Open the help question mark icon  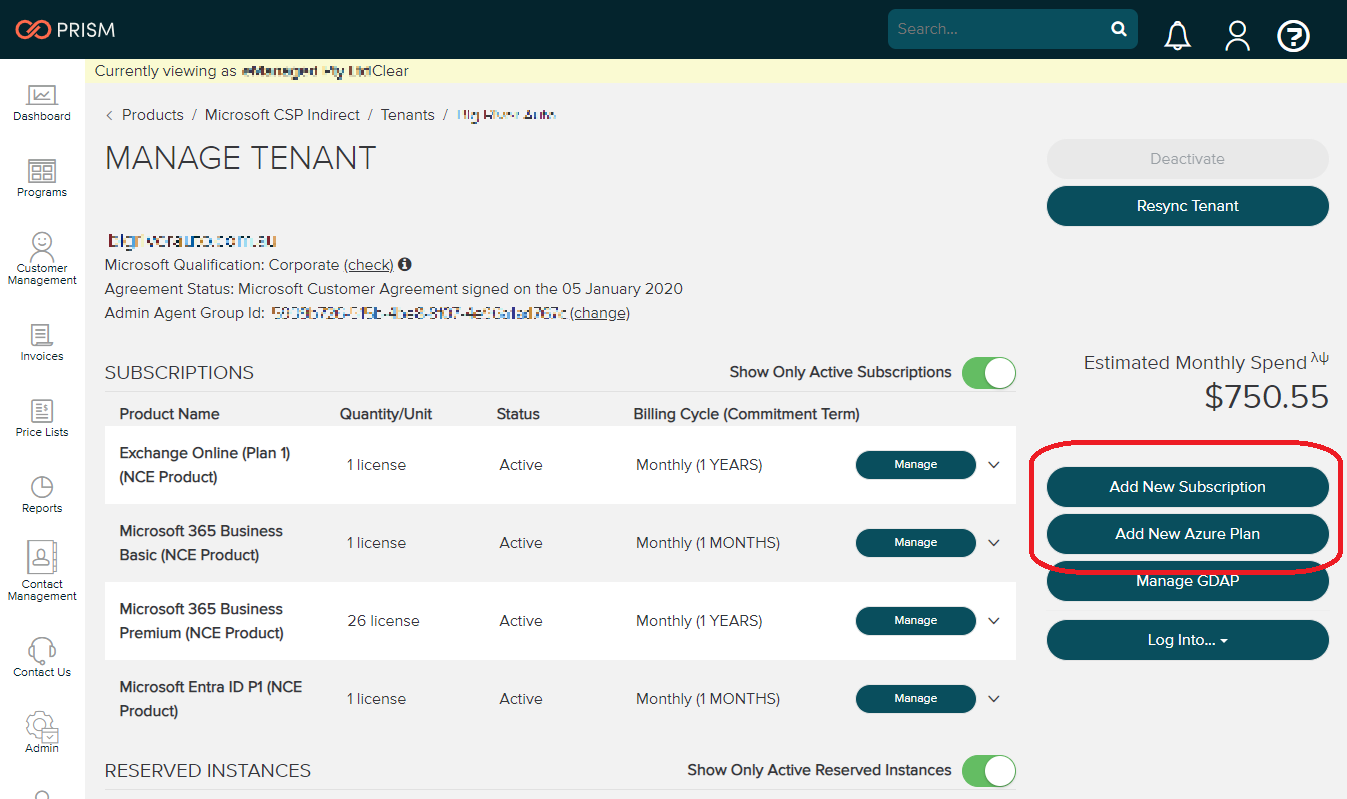[1294, 37]
